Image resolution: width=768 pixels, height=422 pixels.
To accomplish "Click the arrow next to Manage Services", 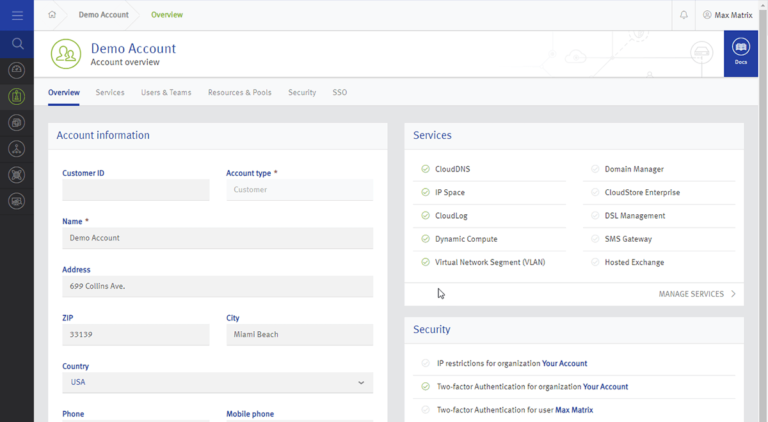I will (733, 294).
